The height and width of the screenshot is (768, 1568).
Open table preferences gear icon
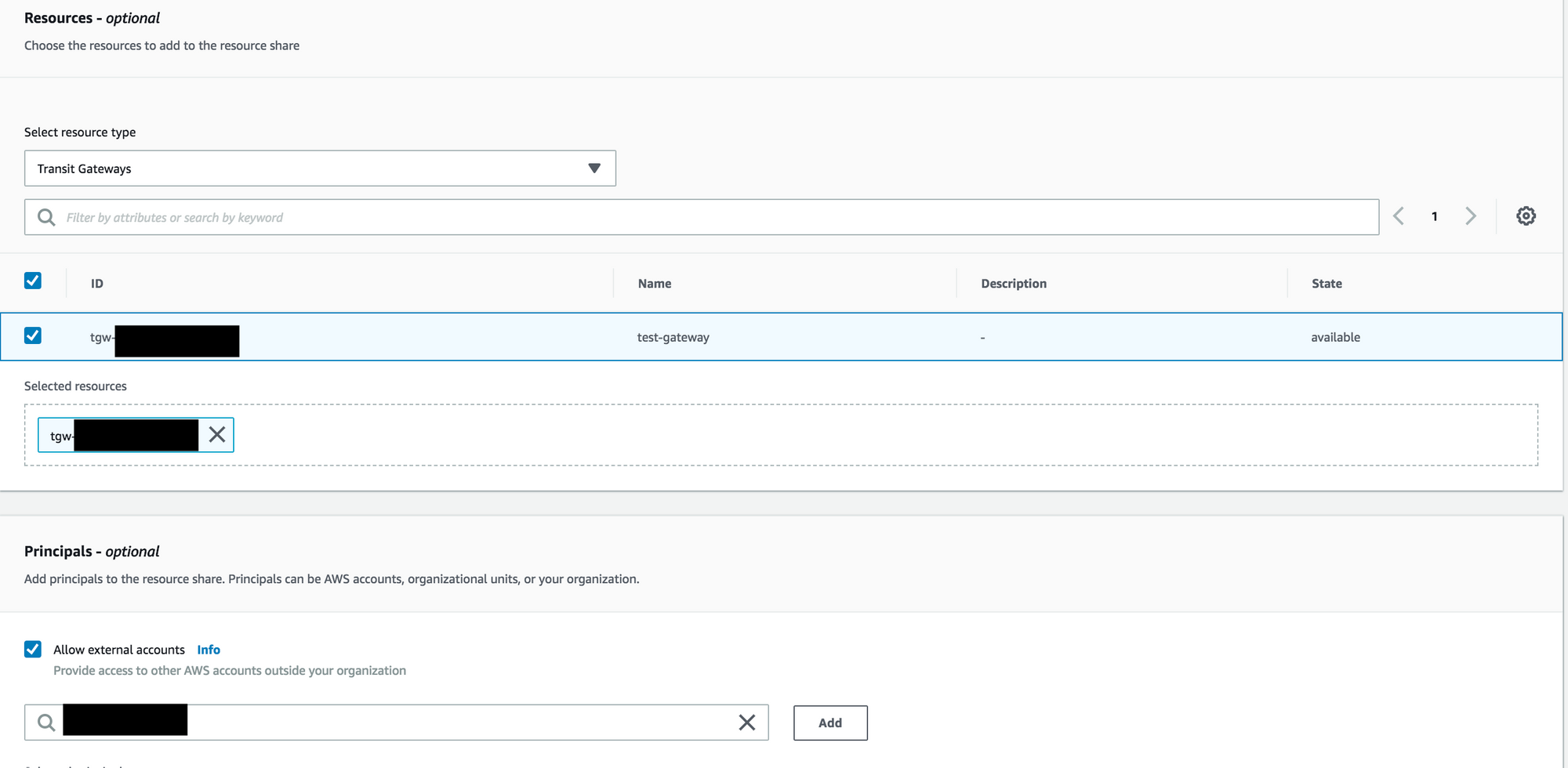click(x=1526, y=216)
